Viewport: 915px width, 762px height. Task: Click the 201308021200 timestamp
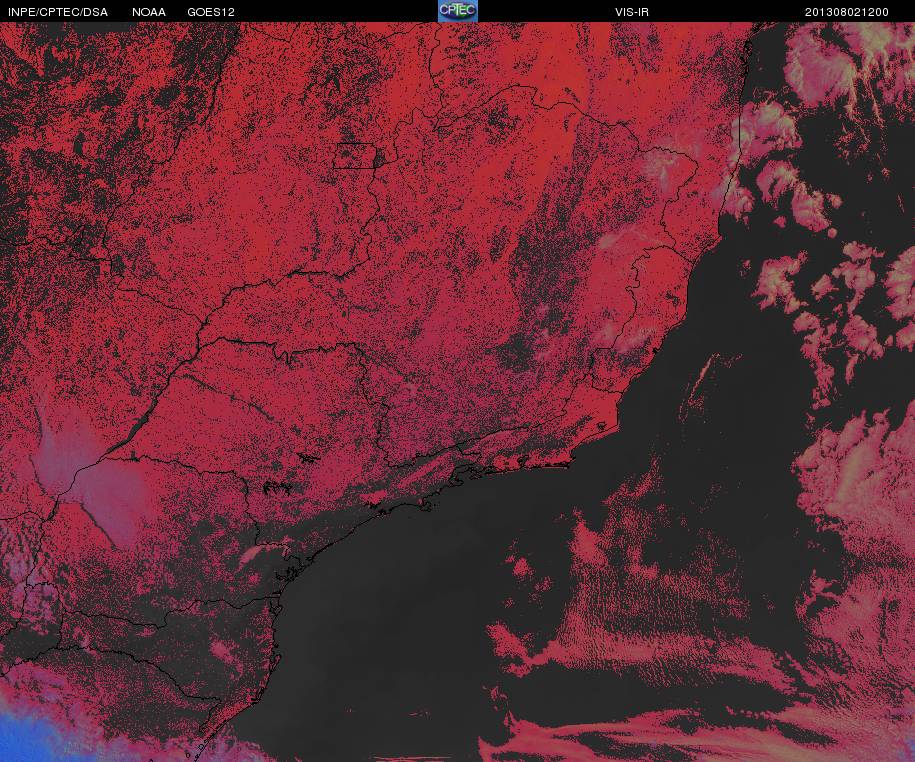(847, 12)
